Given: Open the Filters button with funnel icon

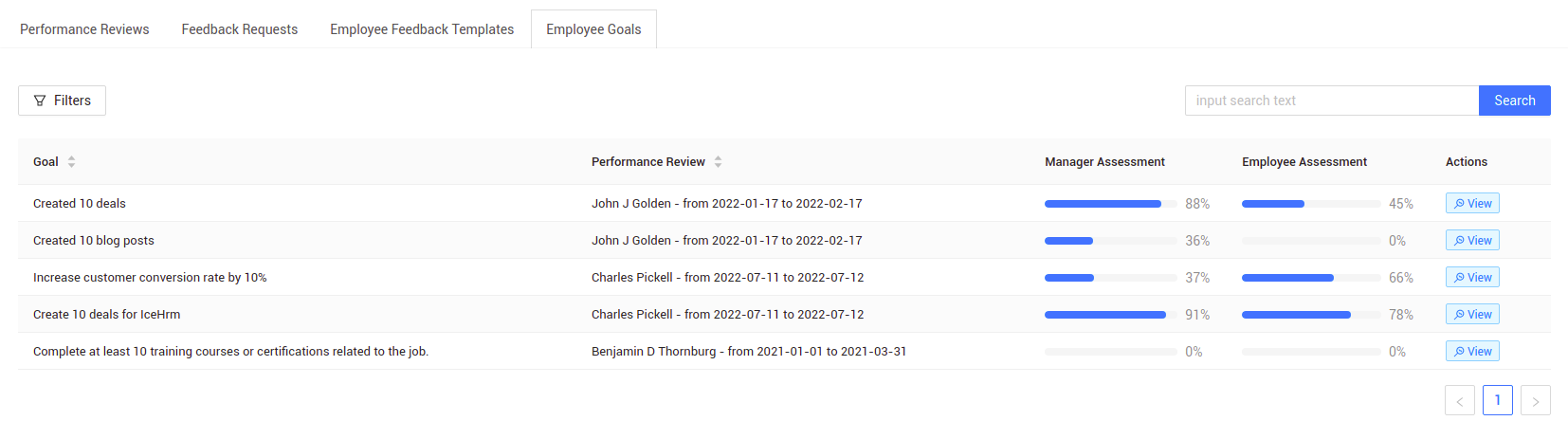Looking at the screenshot, I should [62, 101].
